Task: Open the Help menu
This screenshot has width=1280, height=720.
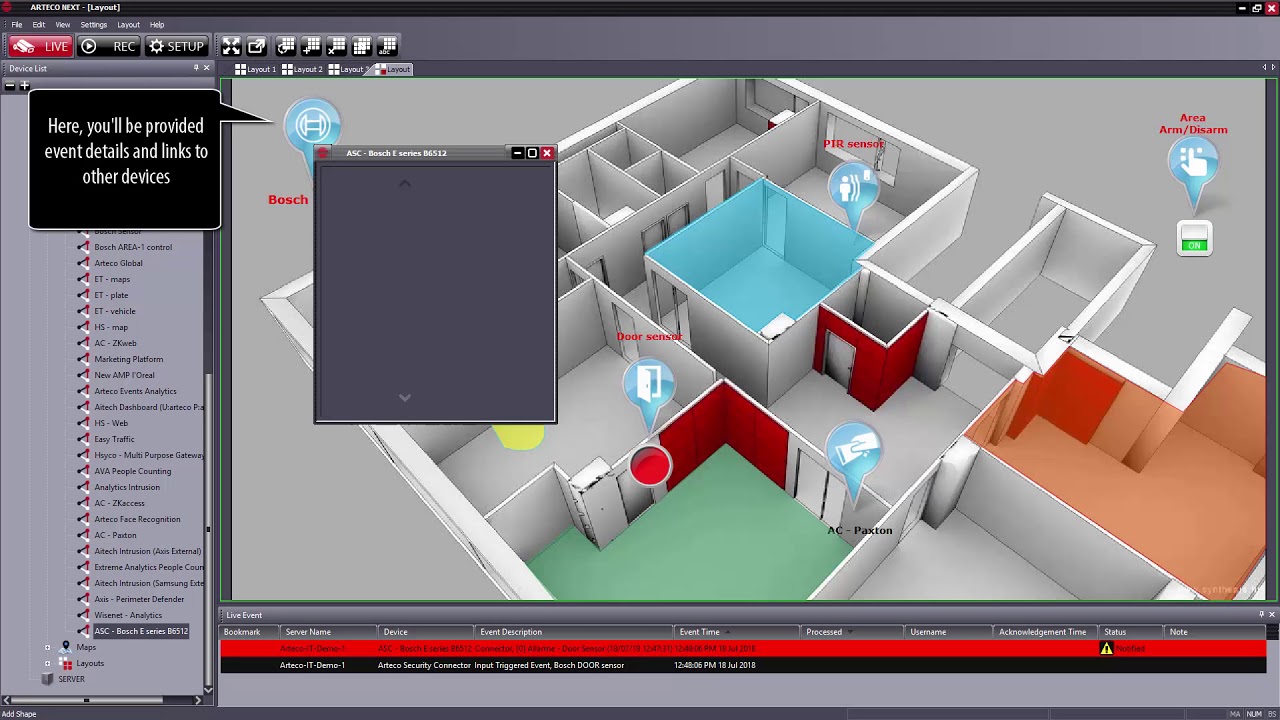Action: (x=157, y=24)
